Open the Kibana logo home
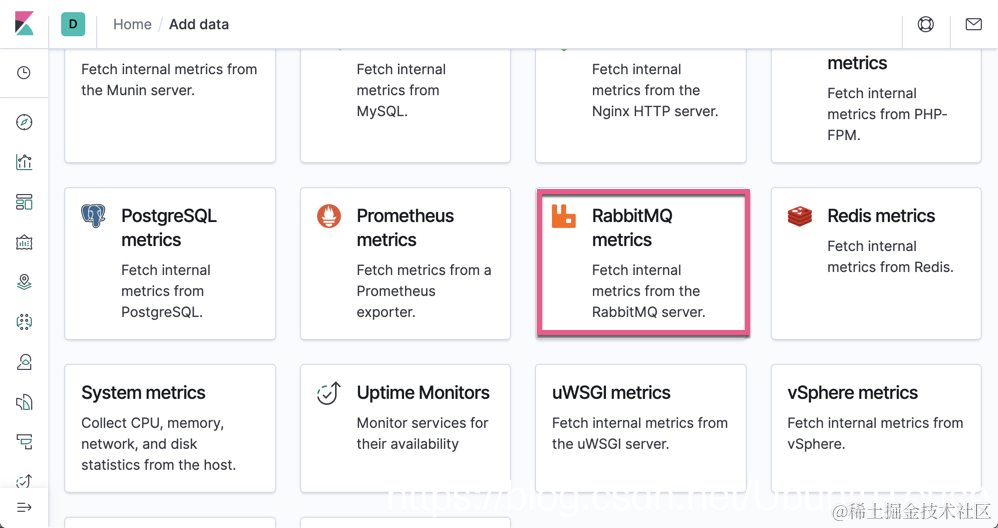 tap(24, 24)
